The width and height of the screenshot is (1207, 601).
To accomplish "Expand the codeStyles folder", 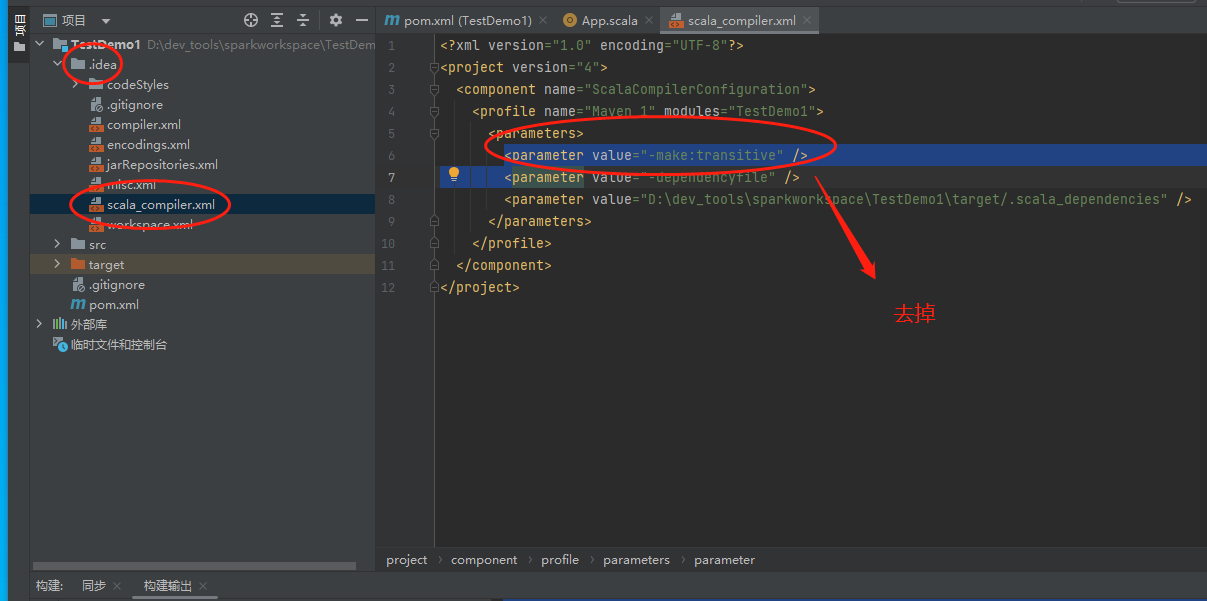I will click(x=76, y=85).
